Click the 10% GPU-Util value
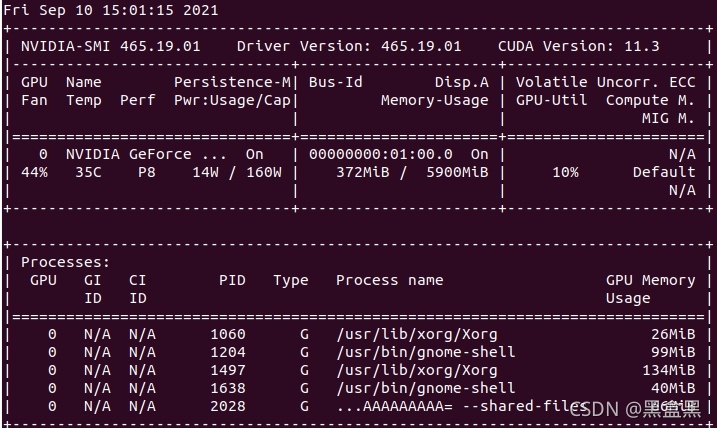 tap(565, 172)
